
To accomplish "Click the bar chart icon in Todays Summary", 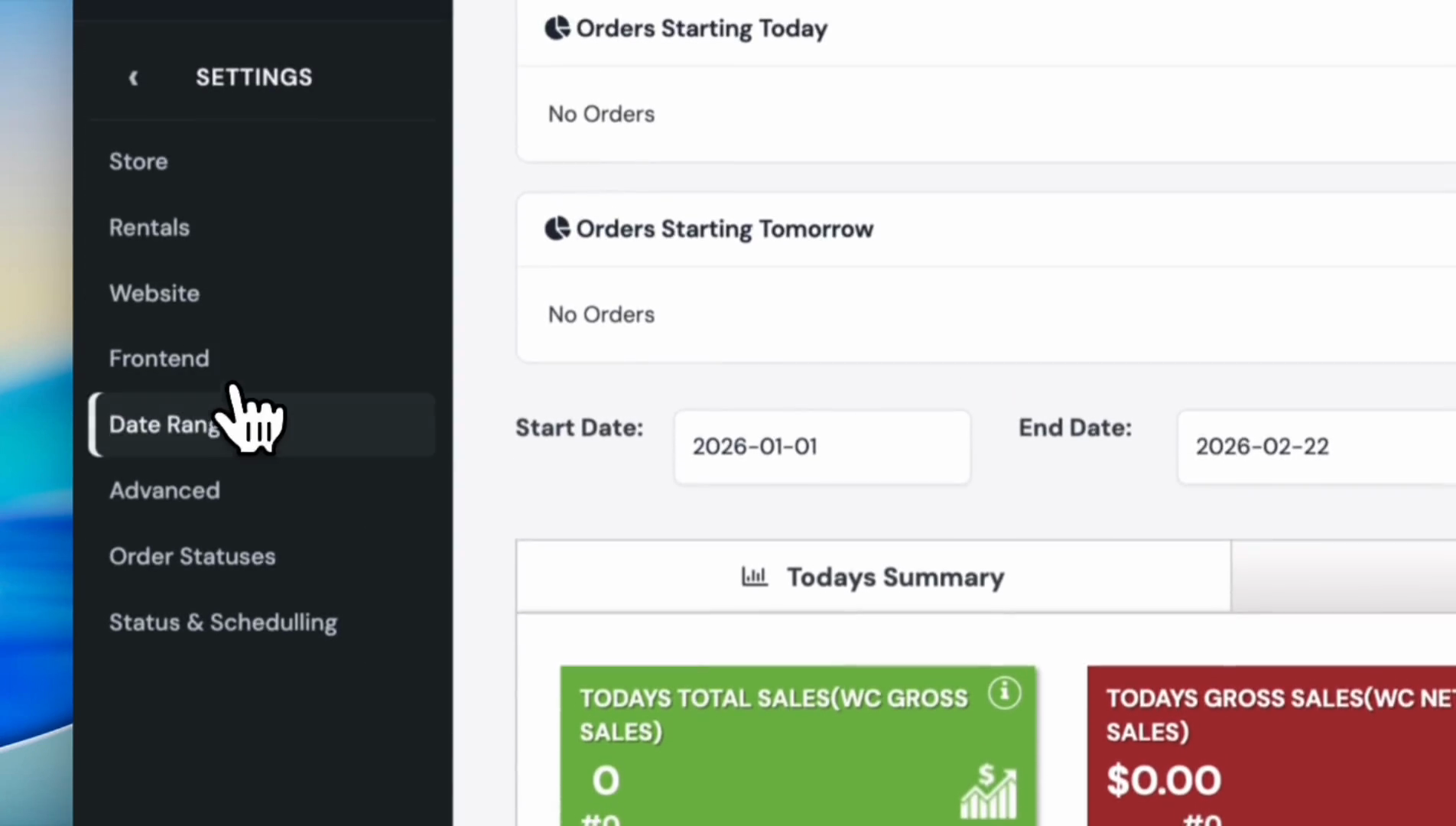I will coord(754,577).
